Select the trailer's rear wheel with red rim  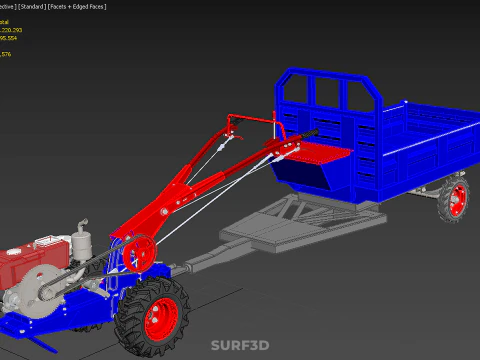tap(454, 199)
